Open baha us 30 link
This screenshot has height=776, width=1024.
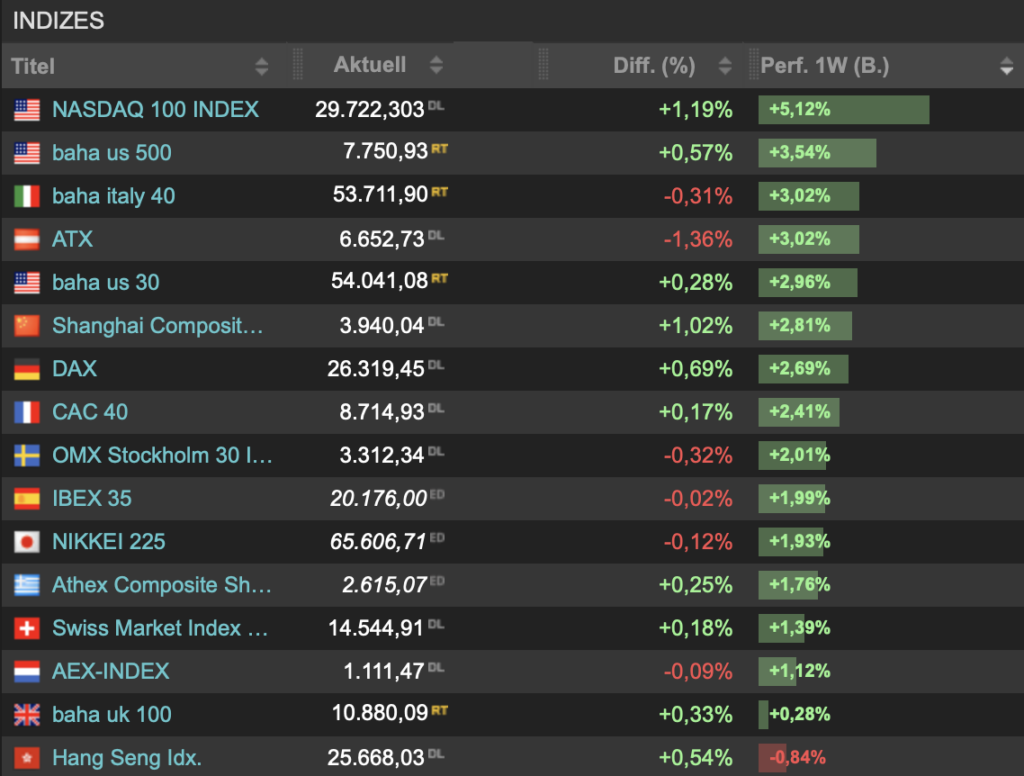(x=106, y=282)
